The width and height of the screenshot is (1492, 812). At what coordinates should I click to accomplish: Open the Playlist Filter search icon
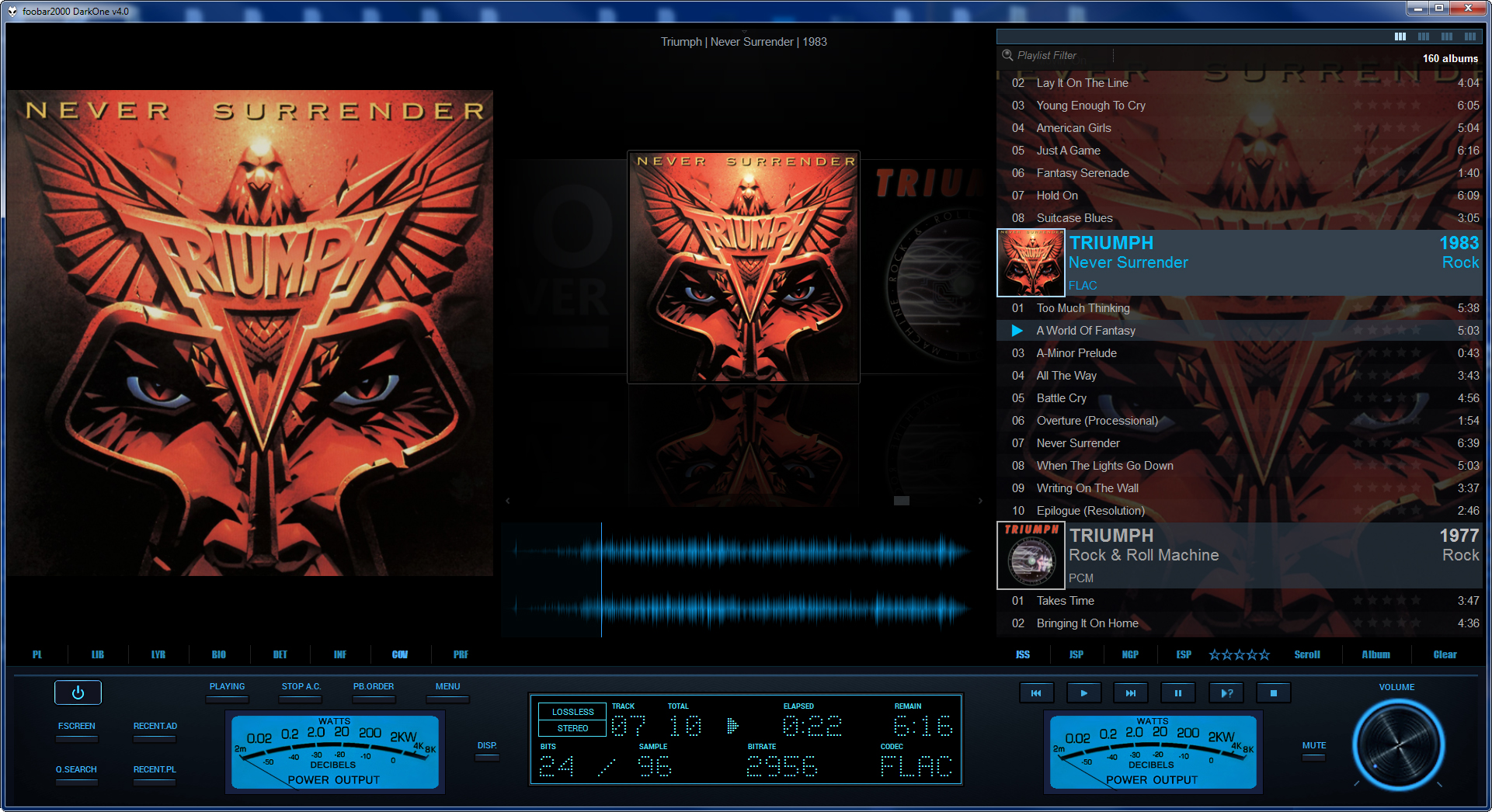tap(1007, 55)
